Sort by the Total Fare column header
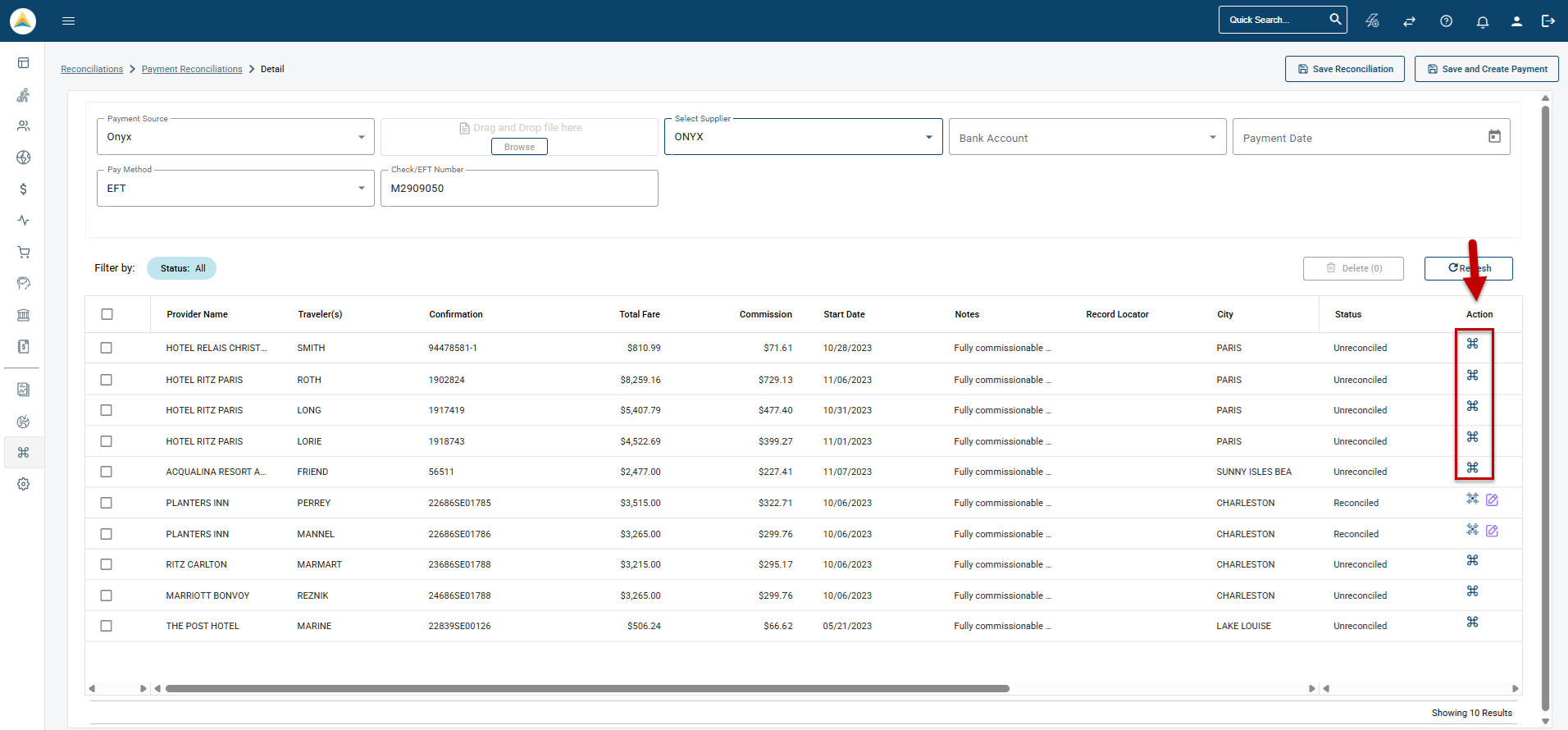The image size is (1568, 730). (639, 314)
